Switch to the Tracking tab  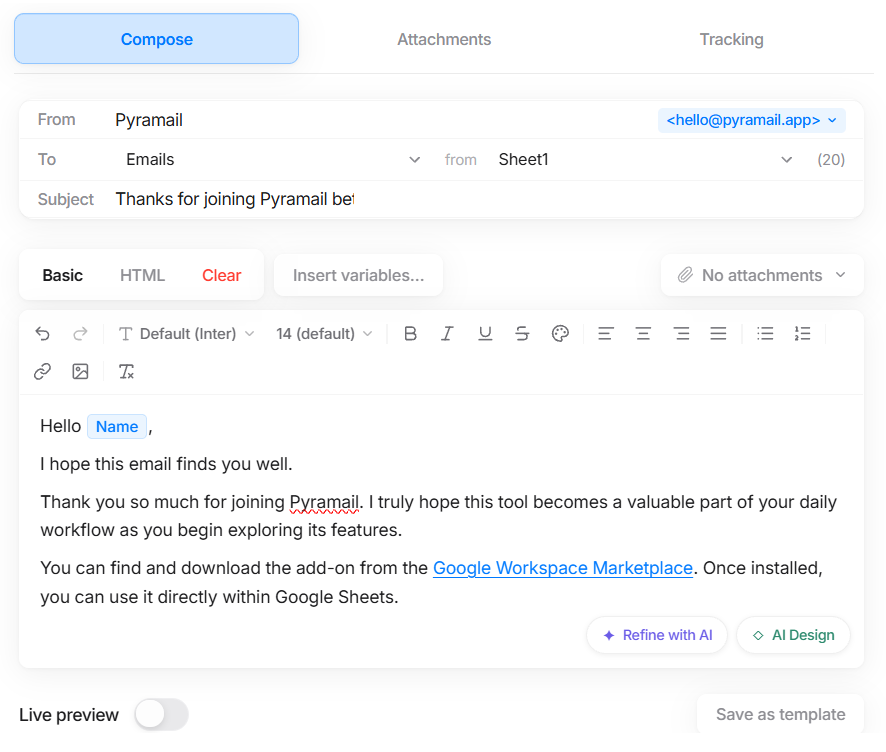[x=731, y=39]
